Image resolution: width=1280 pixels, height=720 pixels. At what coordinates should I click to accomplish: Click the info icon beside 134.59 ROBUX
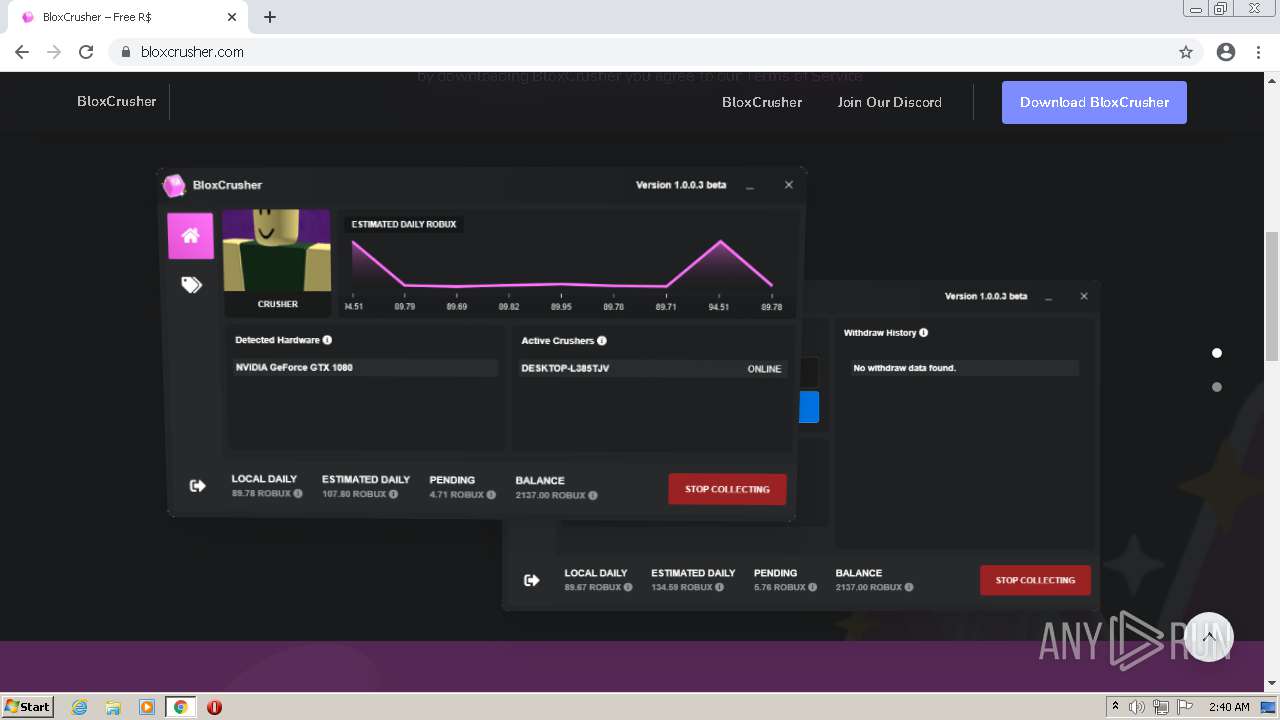point(719,587)
